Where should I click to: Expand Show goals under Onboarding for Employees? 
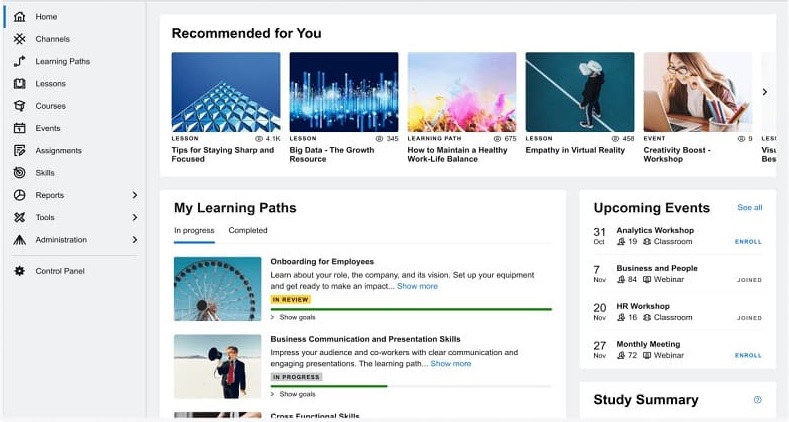[293, 317]
